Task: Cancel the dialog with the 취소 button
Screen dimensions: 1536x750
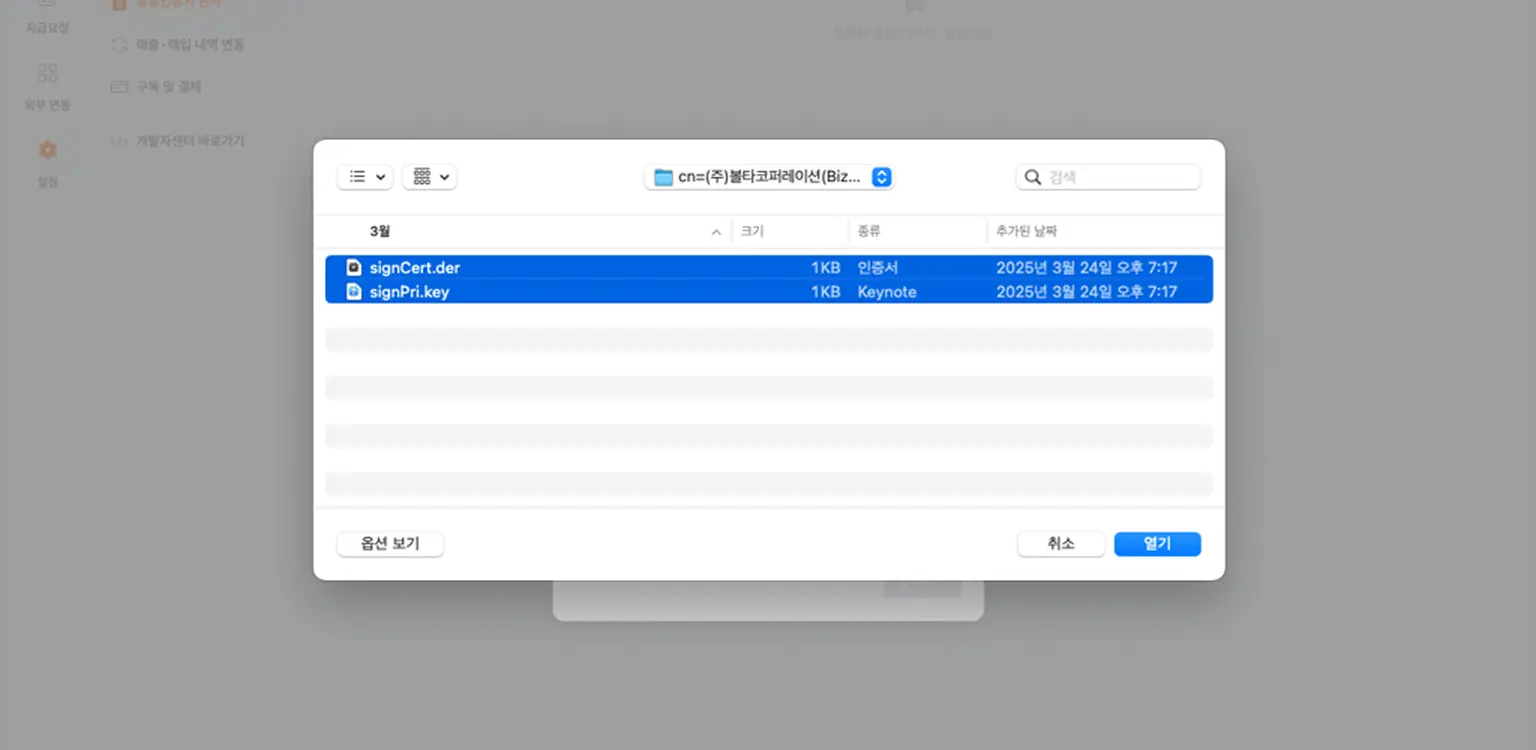Action: point(1061,544)
